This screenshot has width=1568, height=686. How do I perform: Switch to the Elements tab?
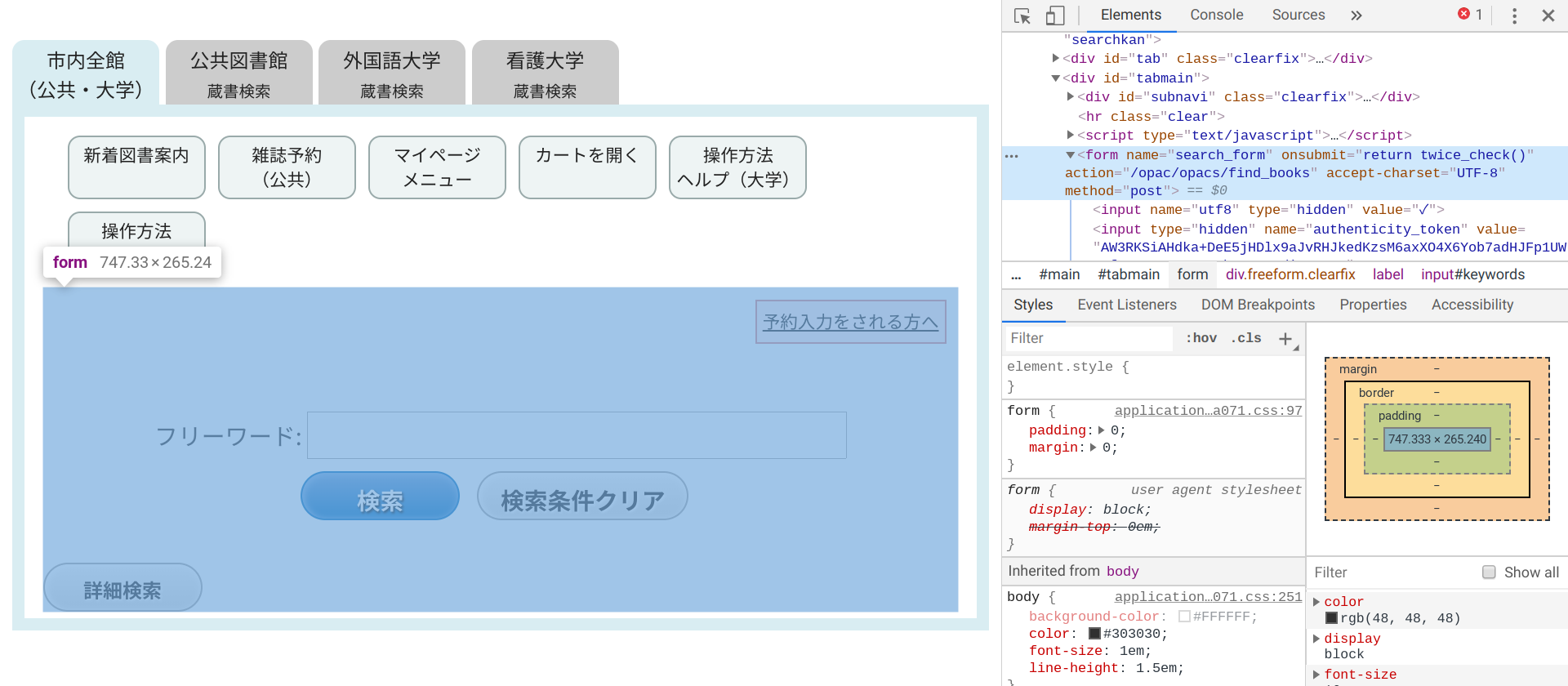1130,15
